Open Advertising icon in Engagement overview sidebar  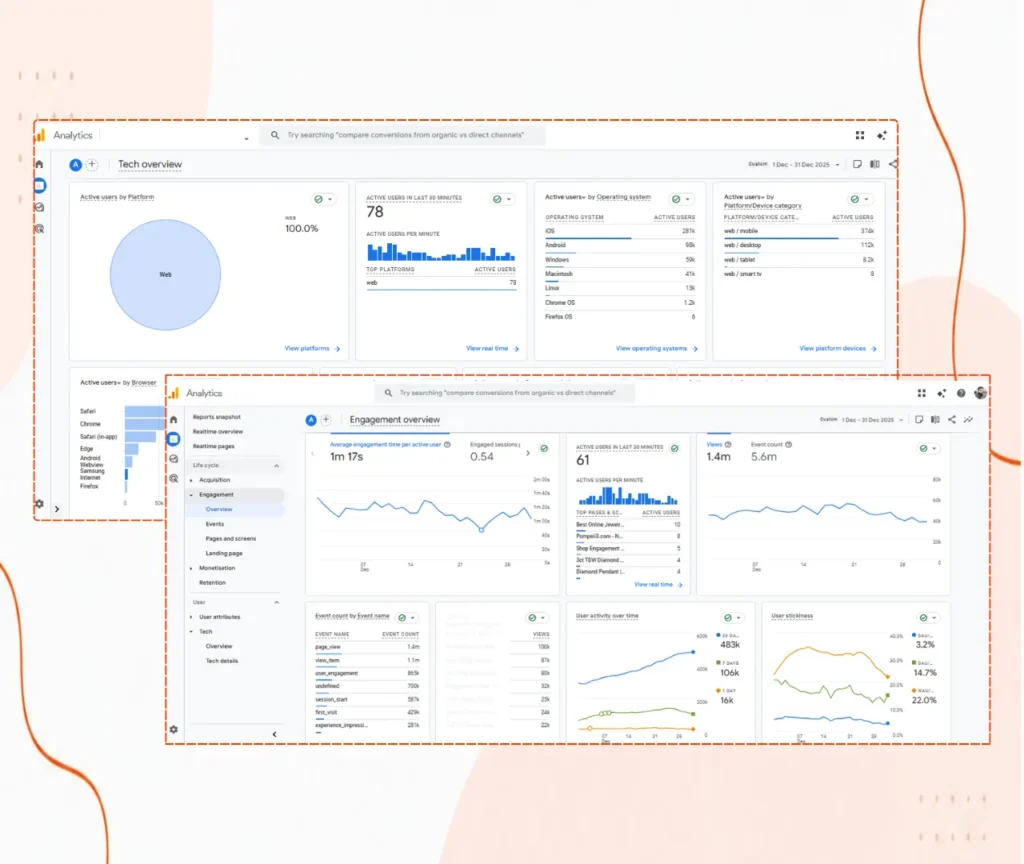(x=174, y=478)
